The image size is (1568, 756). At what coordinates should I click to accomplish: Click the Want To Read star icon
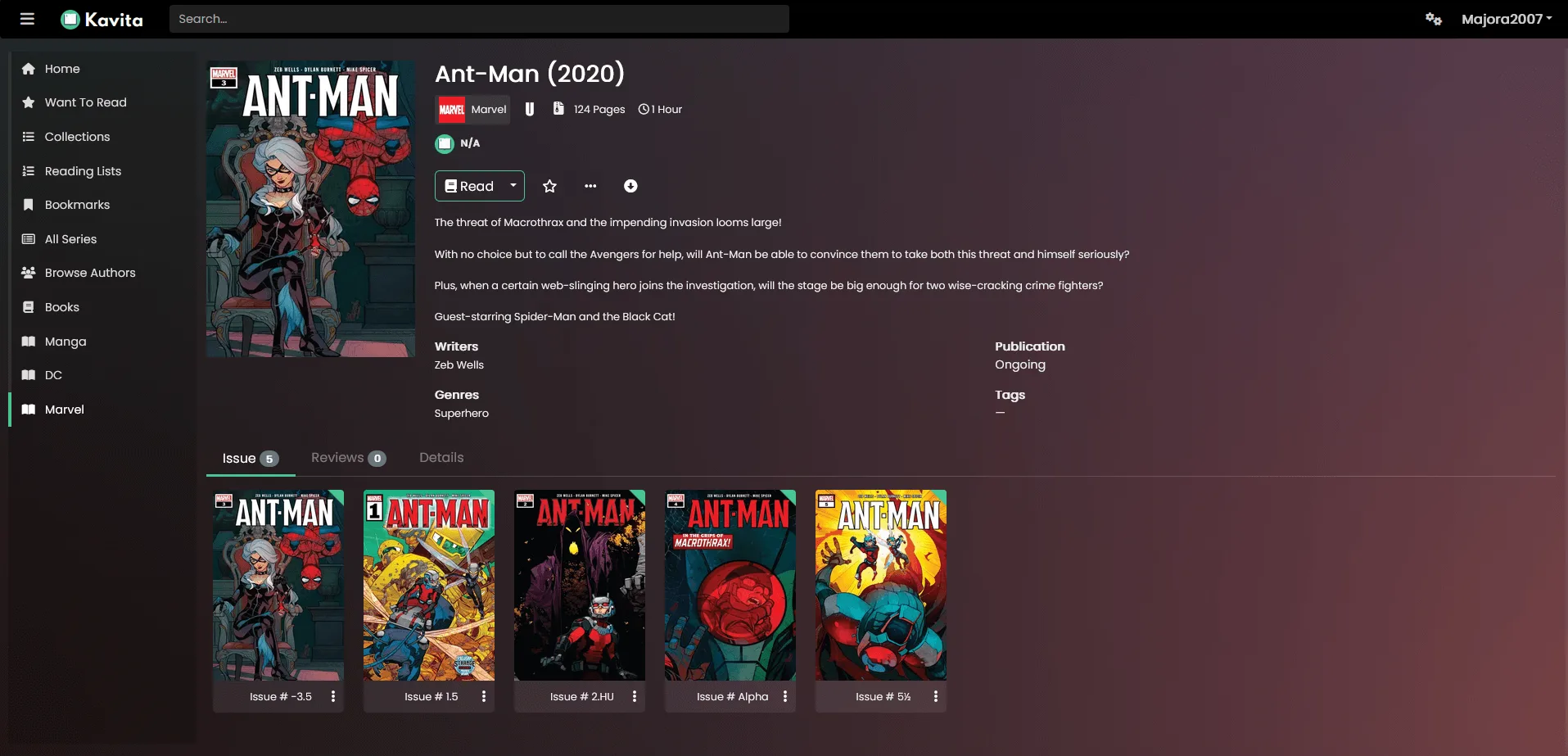(29, 102)
